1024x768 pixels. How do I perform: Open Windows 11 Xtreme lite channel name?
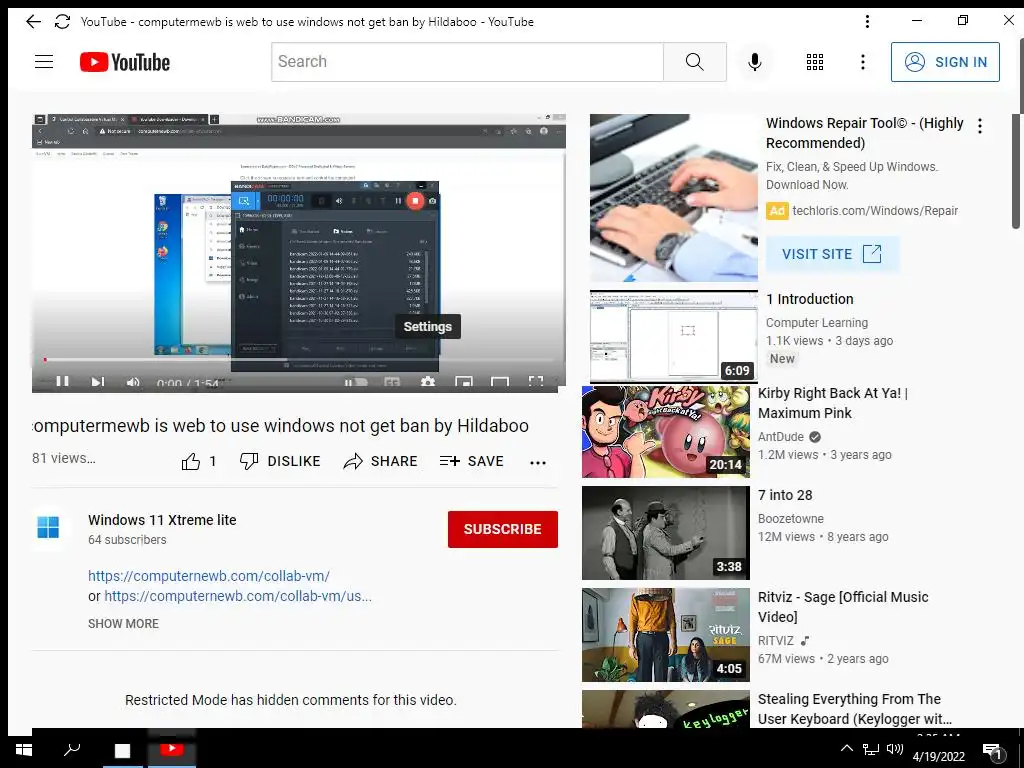[x=162, y=520]
